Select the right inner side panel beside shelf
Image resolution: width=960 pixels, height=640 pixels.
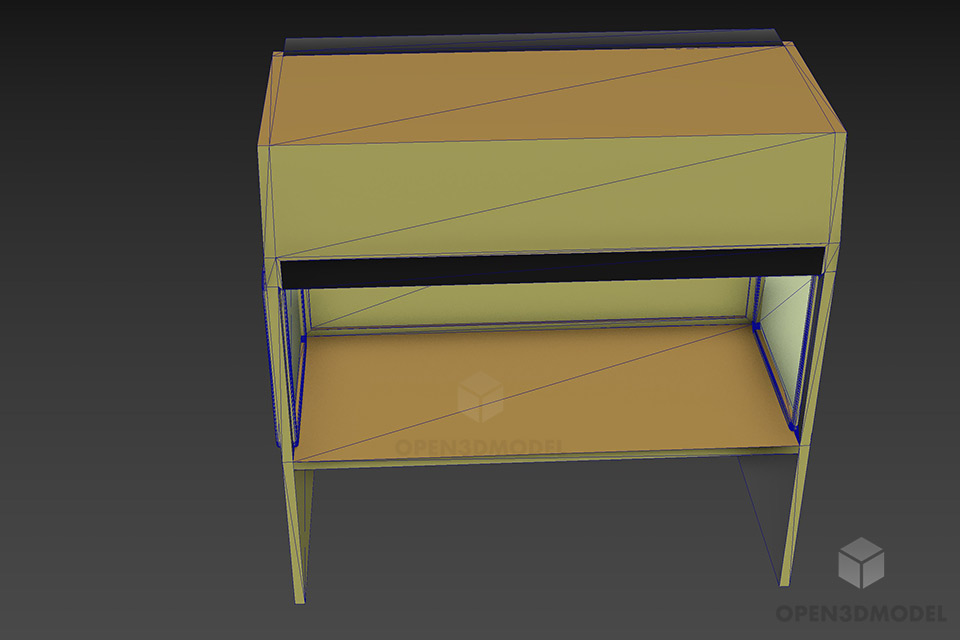(782, 345)
